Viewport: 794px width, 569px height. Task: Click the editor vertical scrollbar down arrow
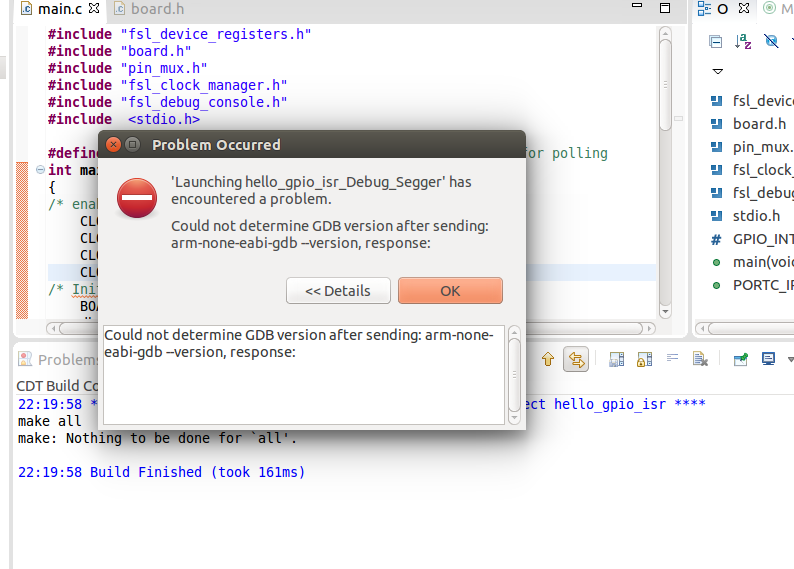coord(665,311)
